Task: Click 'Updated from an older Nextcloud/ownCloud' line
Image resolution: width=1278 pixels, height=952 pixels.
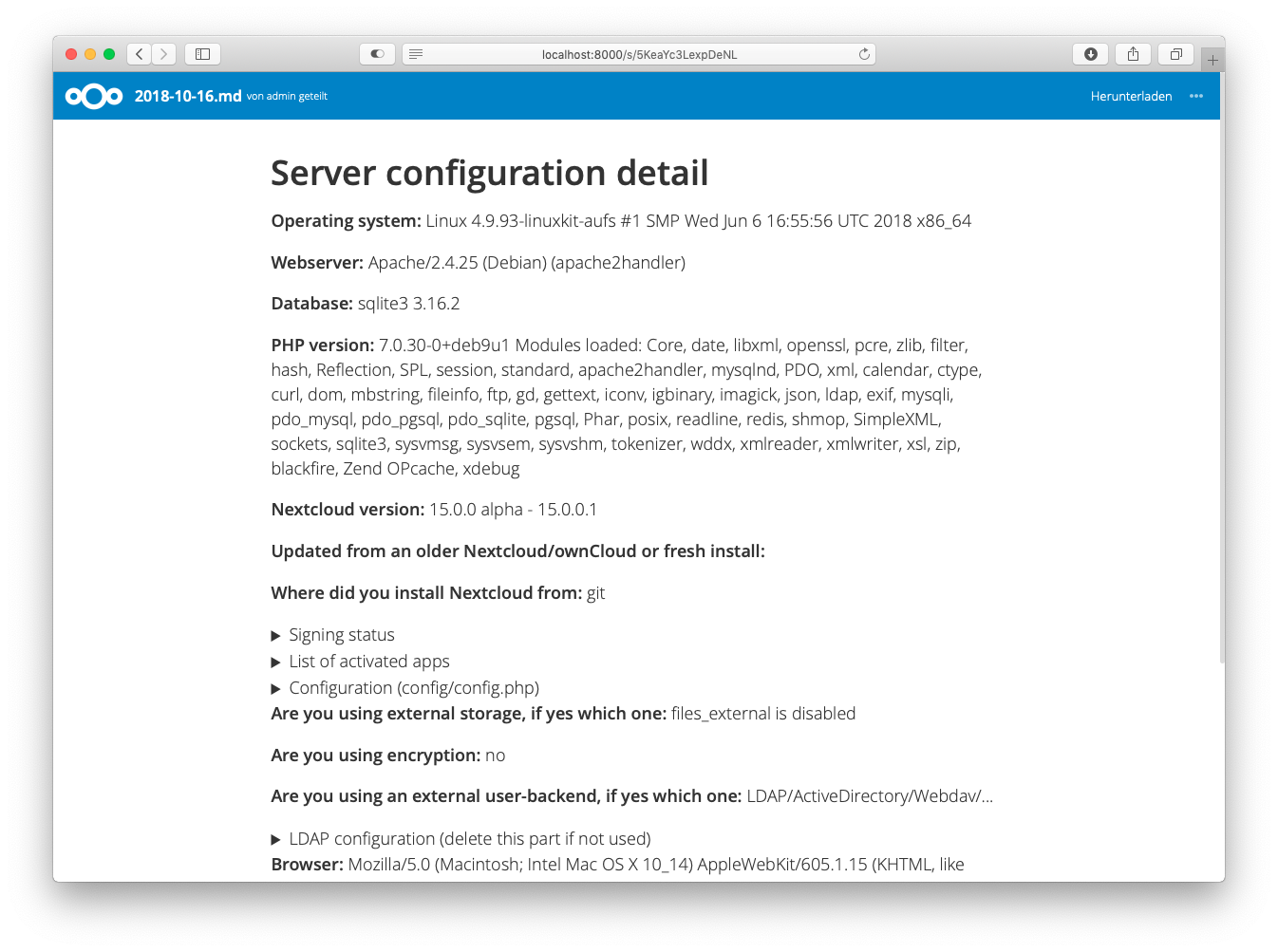Action: [518, 551]
